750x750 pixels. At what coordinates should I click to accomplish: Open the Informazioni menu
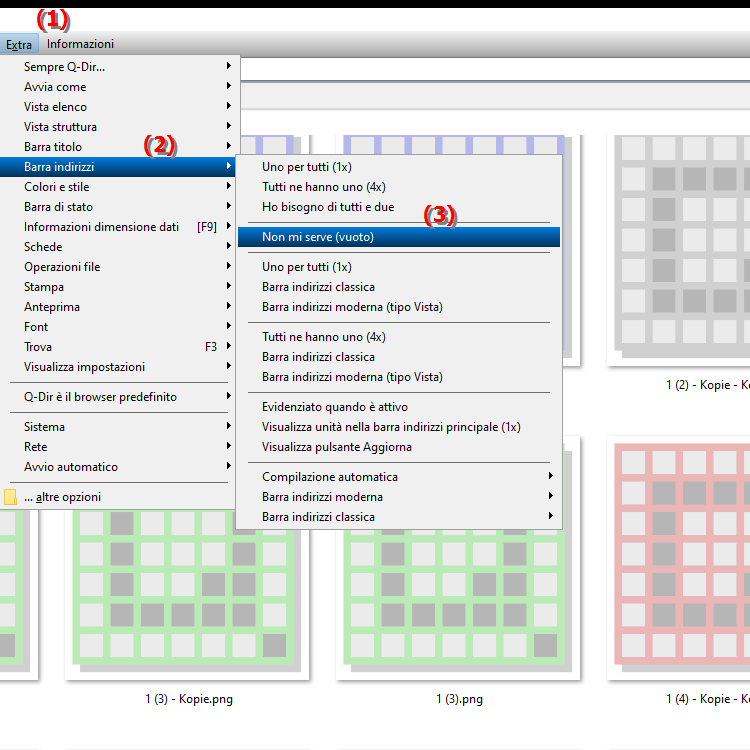pyautogui.click(x=80, y=44)
